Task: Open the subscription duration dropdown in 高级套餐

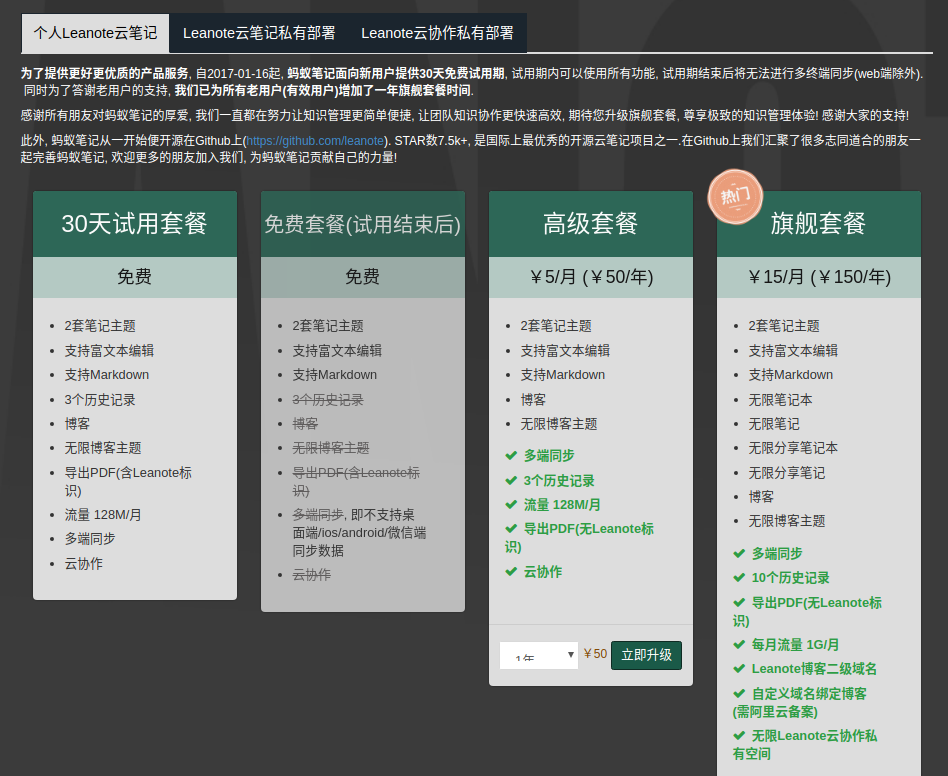Action: [x=539, y=655]
